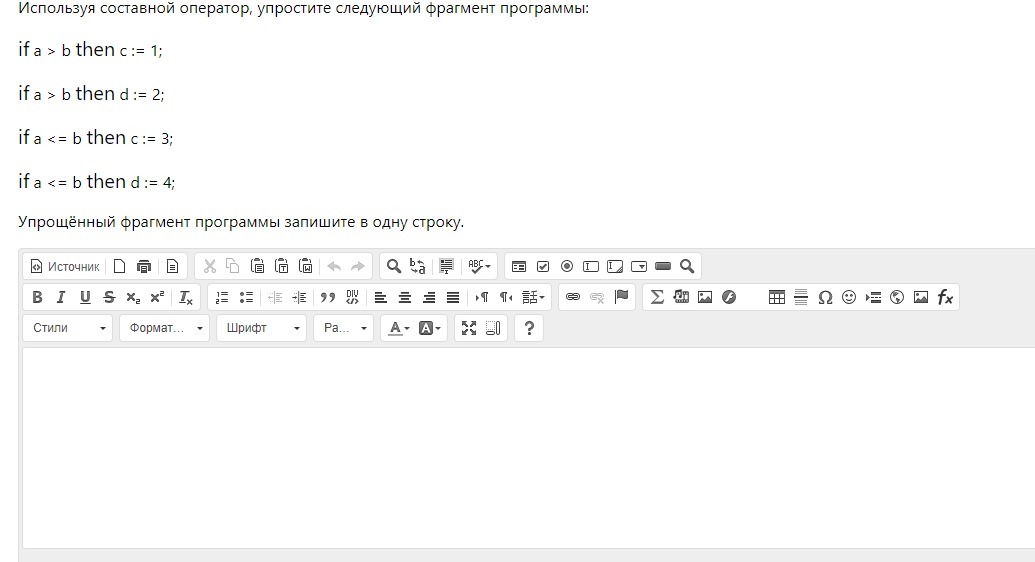
Task: Toggle the Block Quote icon
Action: pyautogui.click(x=327, y=297)
